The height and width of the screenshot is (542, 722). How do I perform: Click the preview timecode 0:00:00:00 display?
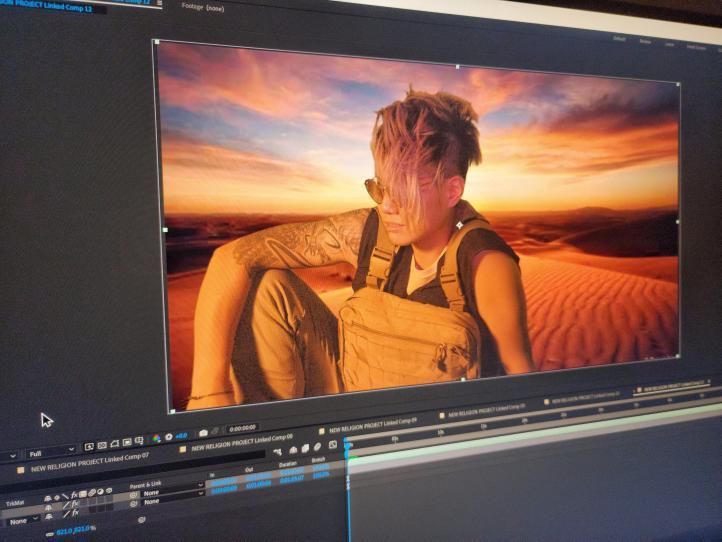pos(242,428)
